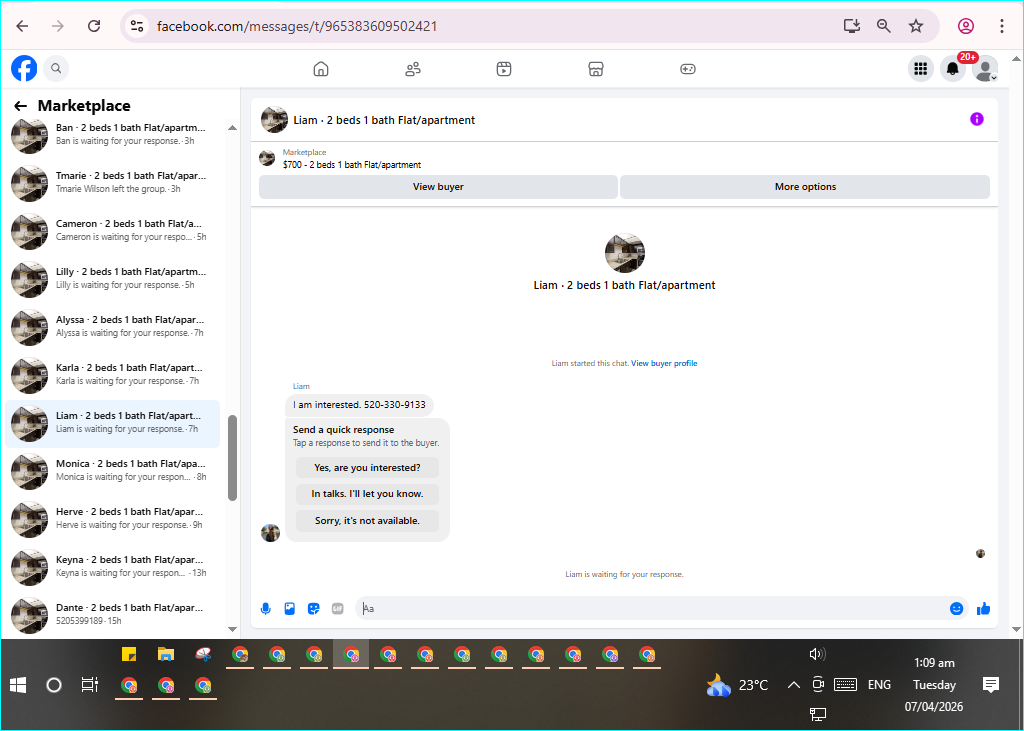Open the Windows Start button
Viewport: 1024px width, 731px height.
coord(18,685)
